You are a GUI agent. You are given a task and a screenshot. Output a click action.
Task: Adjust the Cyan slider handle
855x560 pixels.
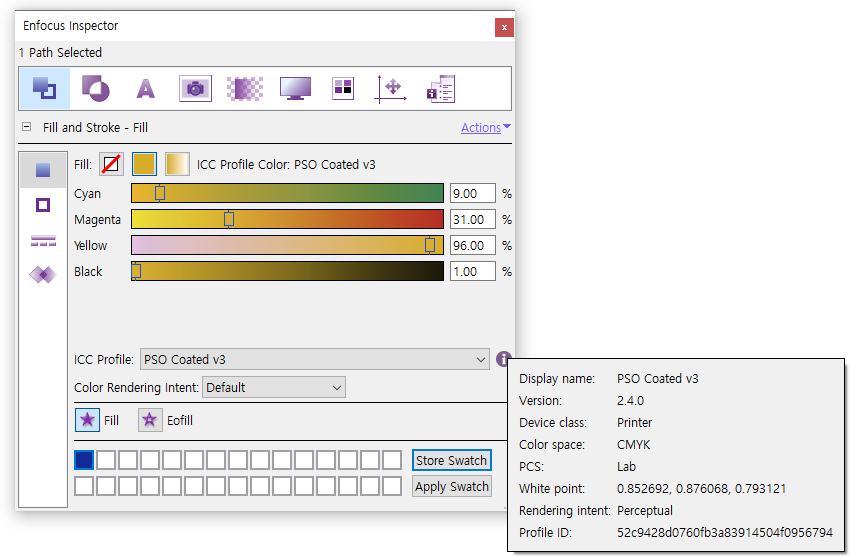160,193
